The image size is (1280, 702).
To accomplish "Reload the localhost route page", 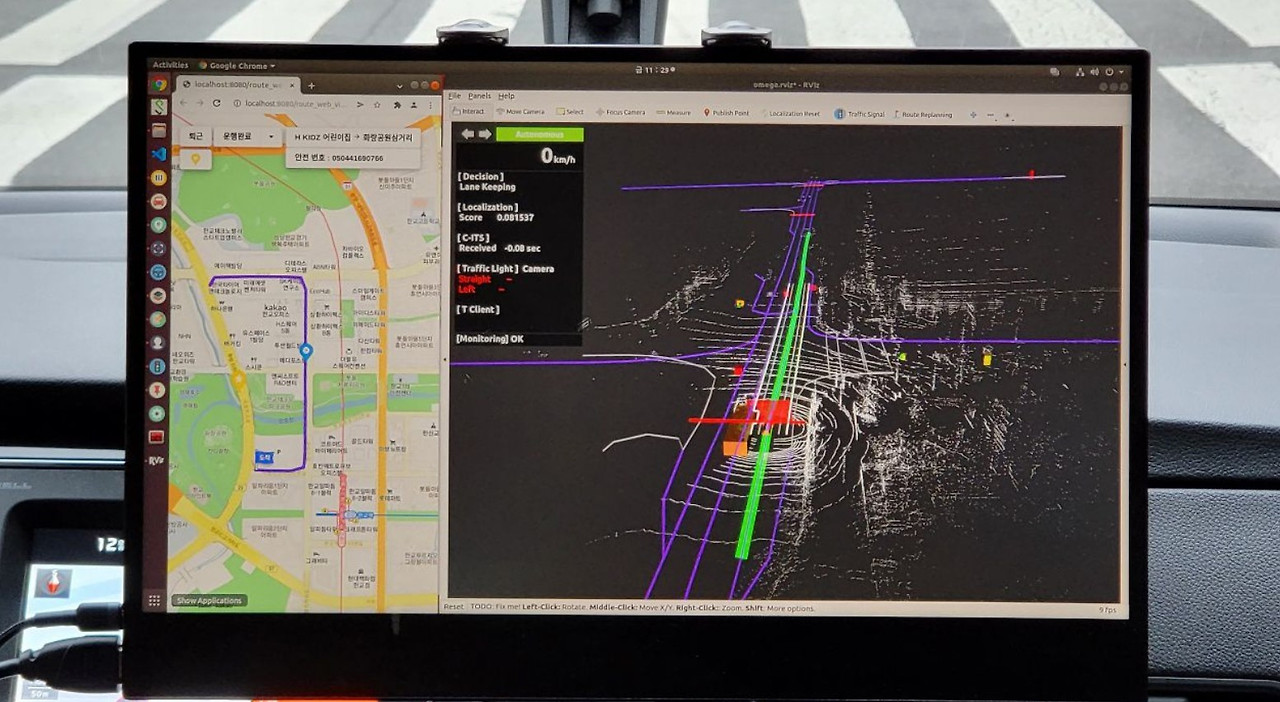I will click(216, 103).
